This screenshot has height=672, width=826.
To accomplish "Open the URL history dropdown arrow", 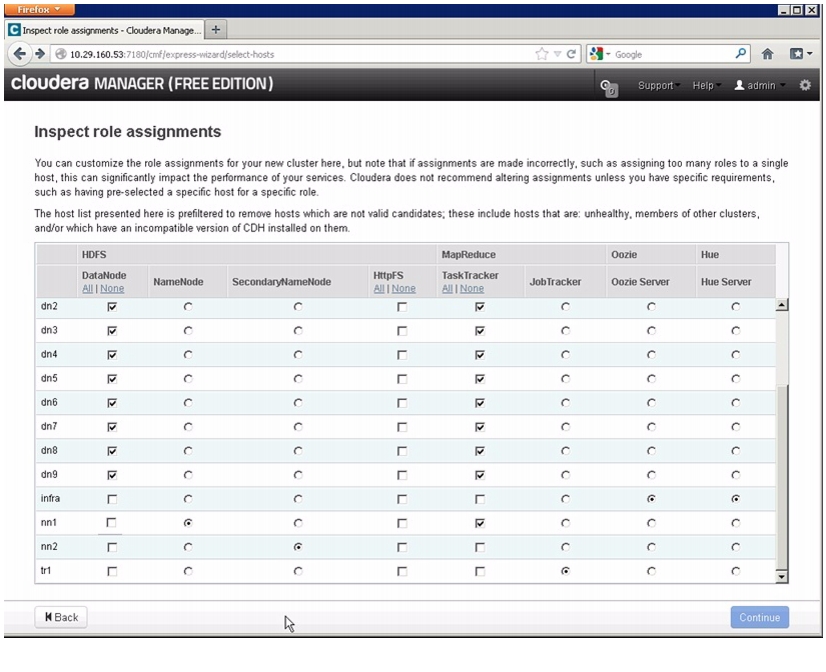I will (557, 54).
